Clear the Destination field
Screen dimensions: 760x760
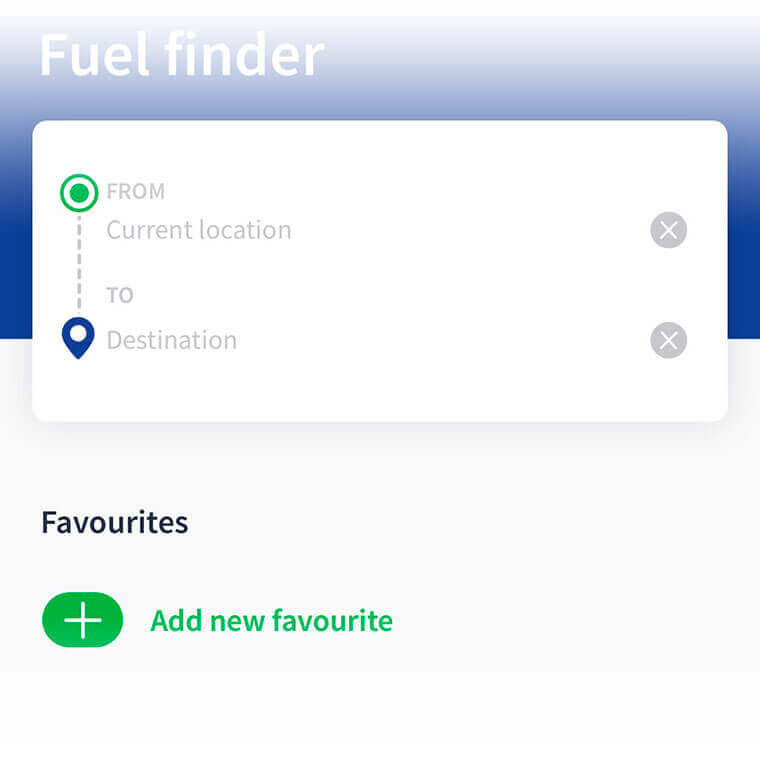pyautogui.click(x=668, y=341)
